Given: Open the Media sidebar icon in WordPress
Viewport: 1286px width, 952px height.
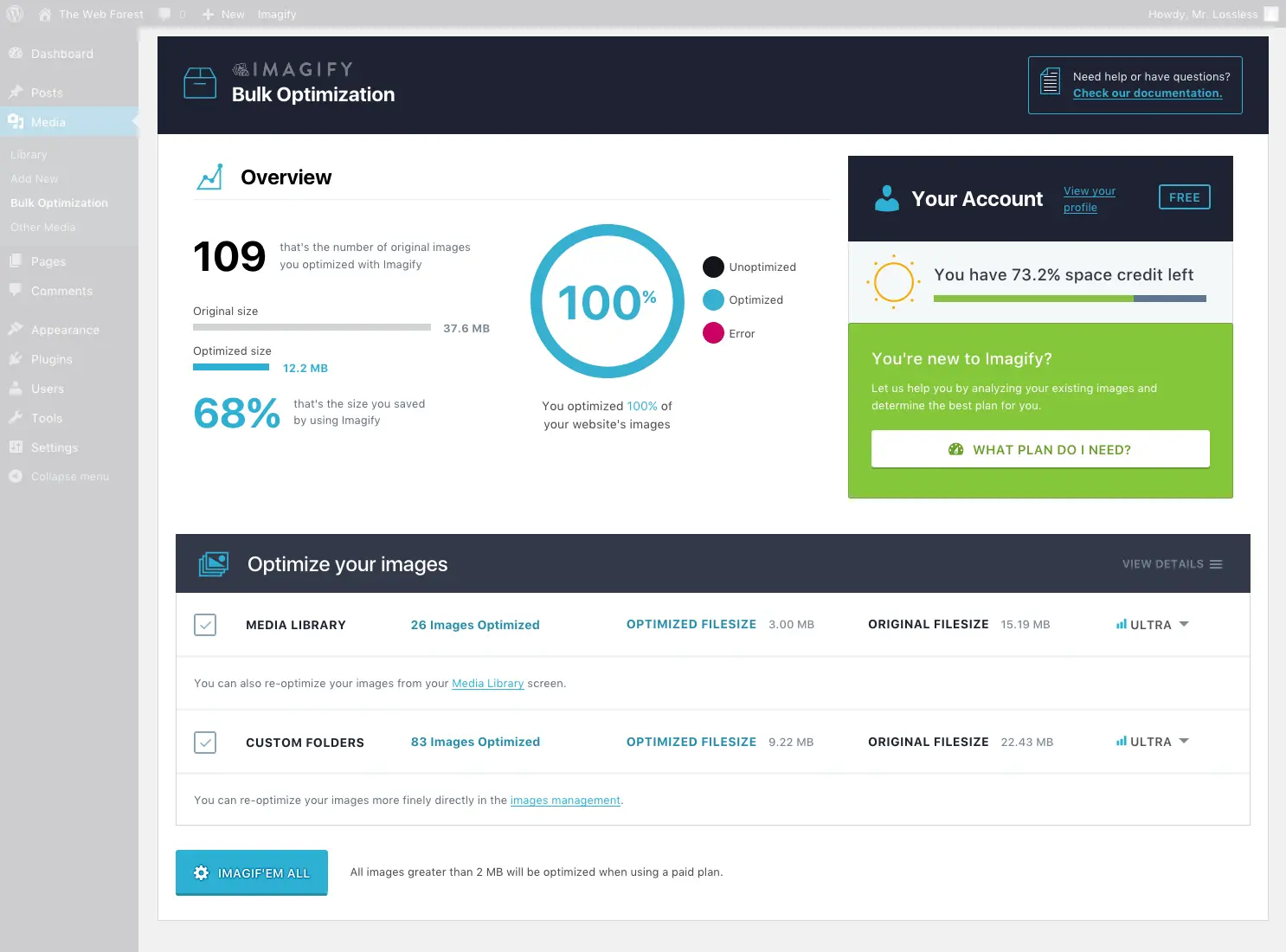Looking at the screenshot, I should tap(16, 121).
